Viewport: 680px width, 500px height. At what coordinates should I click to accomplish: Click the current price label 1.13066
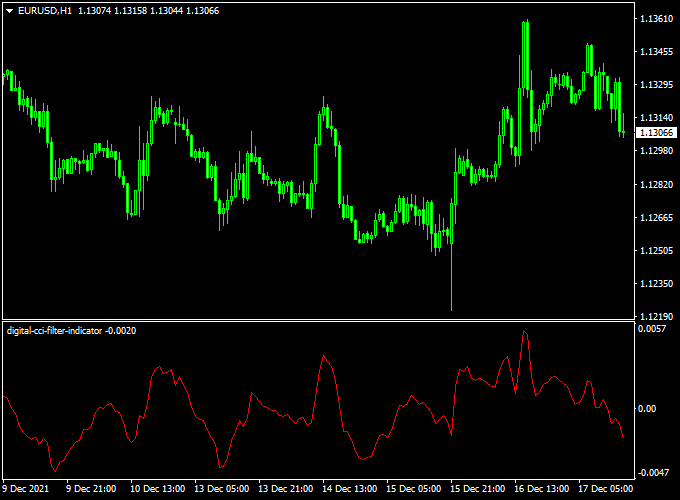(656, 133)
